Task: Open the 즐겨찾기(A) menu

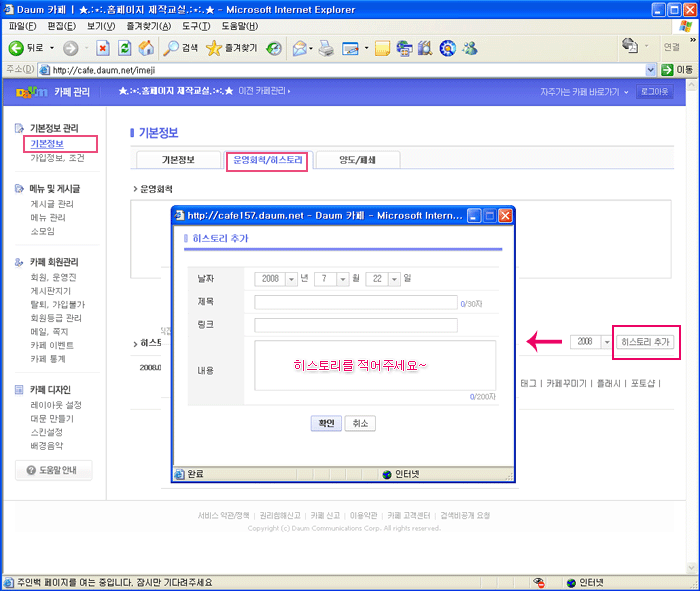Action: point(149,26)
